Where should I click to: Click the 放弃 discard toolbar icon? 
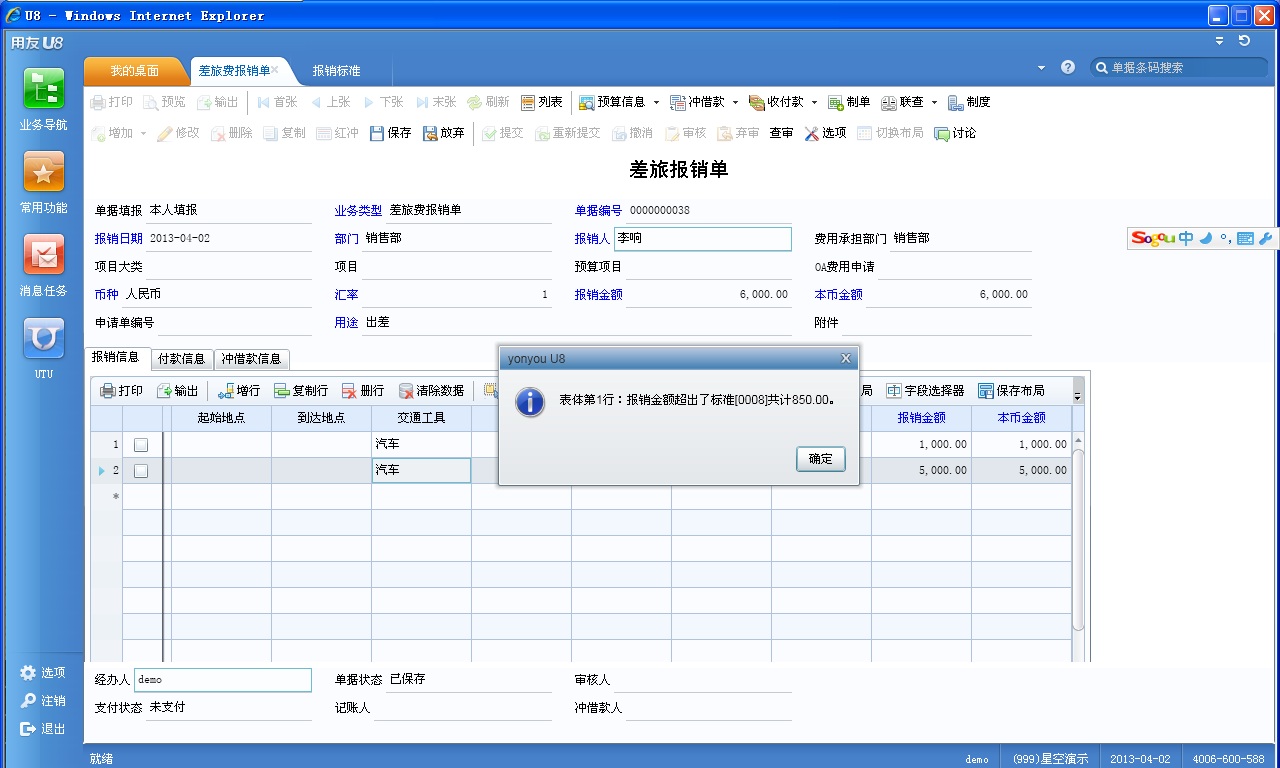pos(430,133)
